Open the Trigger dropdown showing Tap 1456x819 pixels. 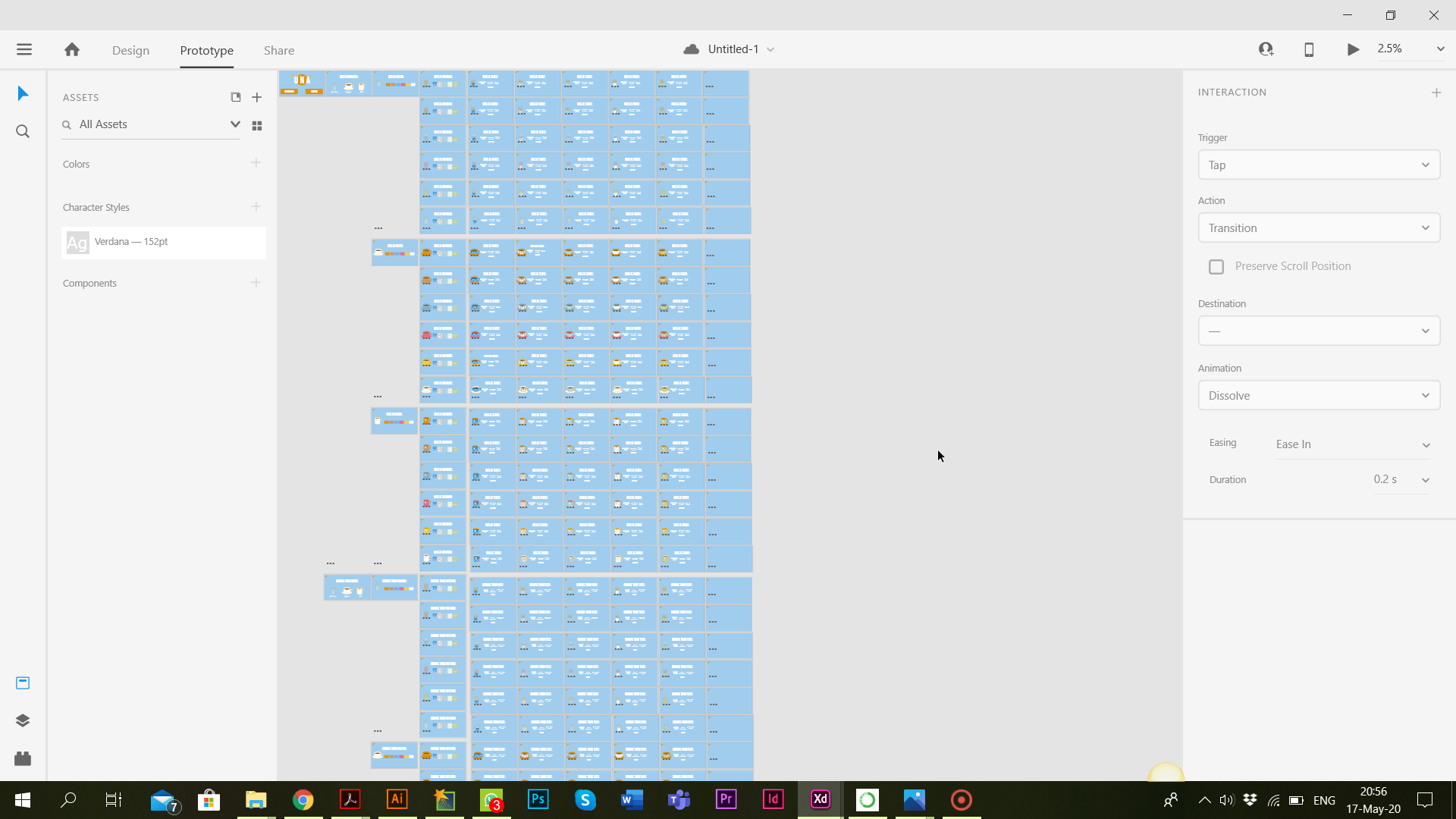coord(1319,165)
